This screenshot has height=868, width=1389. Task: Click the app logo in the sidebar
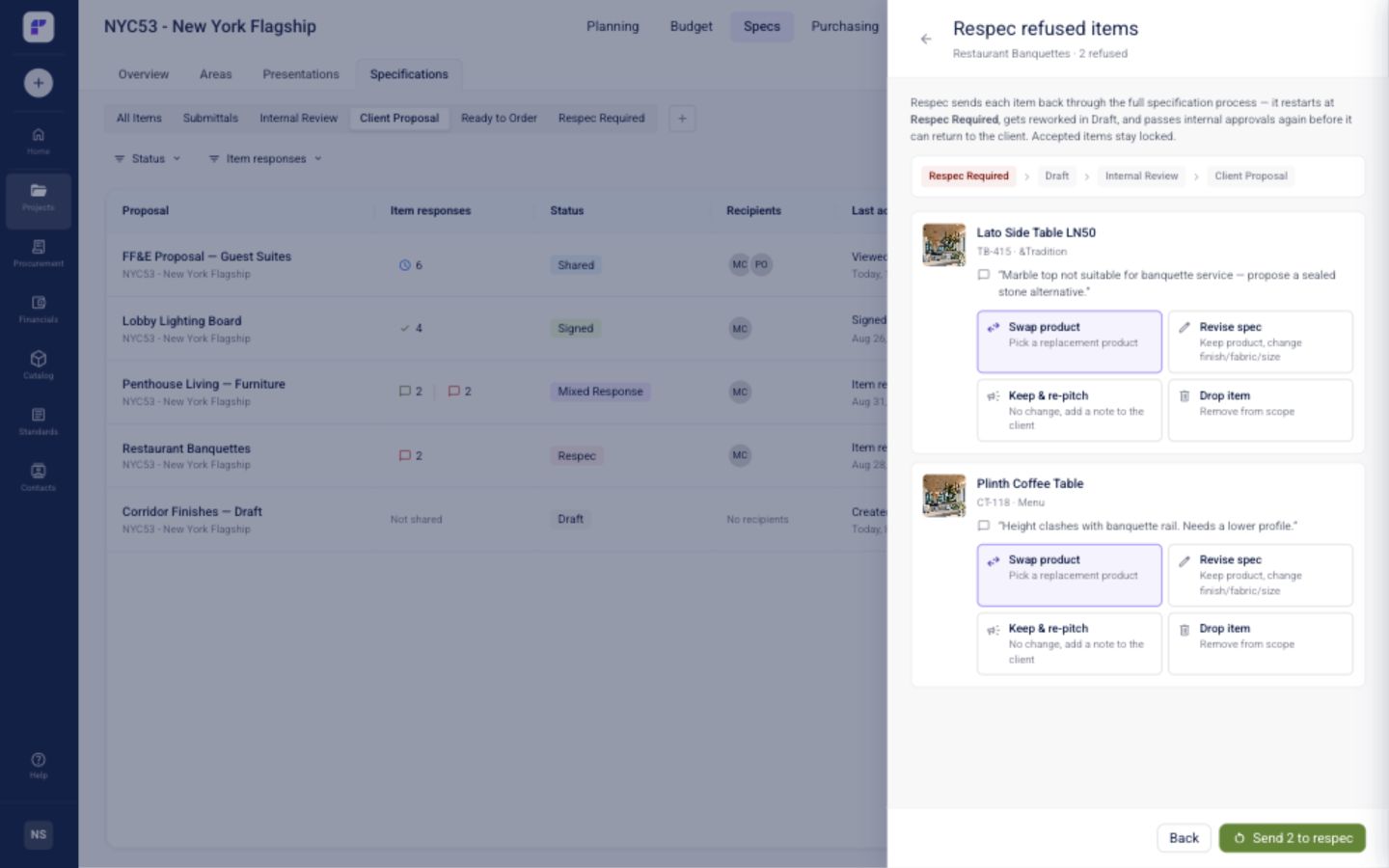(39, 27)
